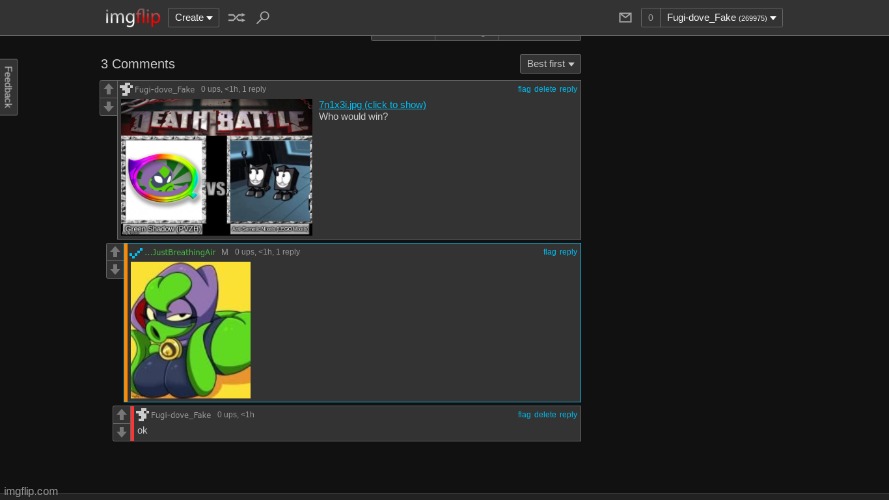889x500 pixels.
Task: Open the Feedback side tab
Action: pyautogui.click(x=8, y=87)
